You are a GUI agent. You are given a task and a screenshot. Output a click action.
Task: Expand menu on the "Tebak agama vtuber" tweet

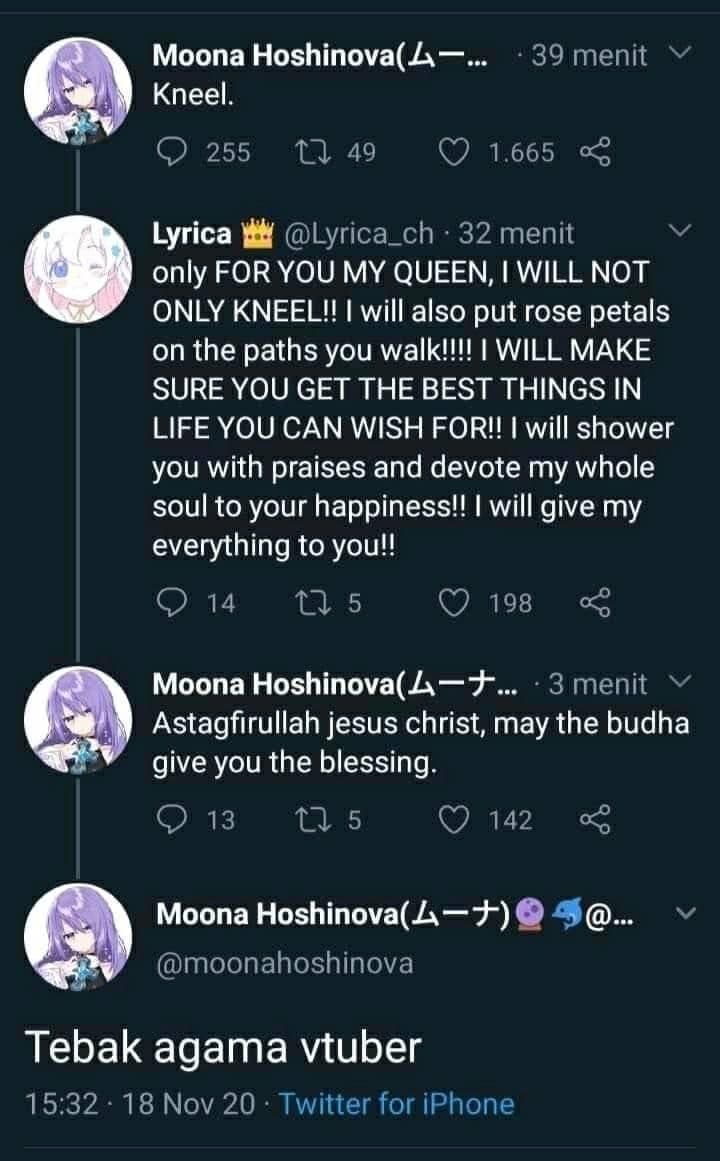point(684,913)
